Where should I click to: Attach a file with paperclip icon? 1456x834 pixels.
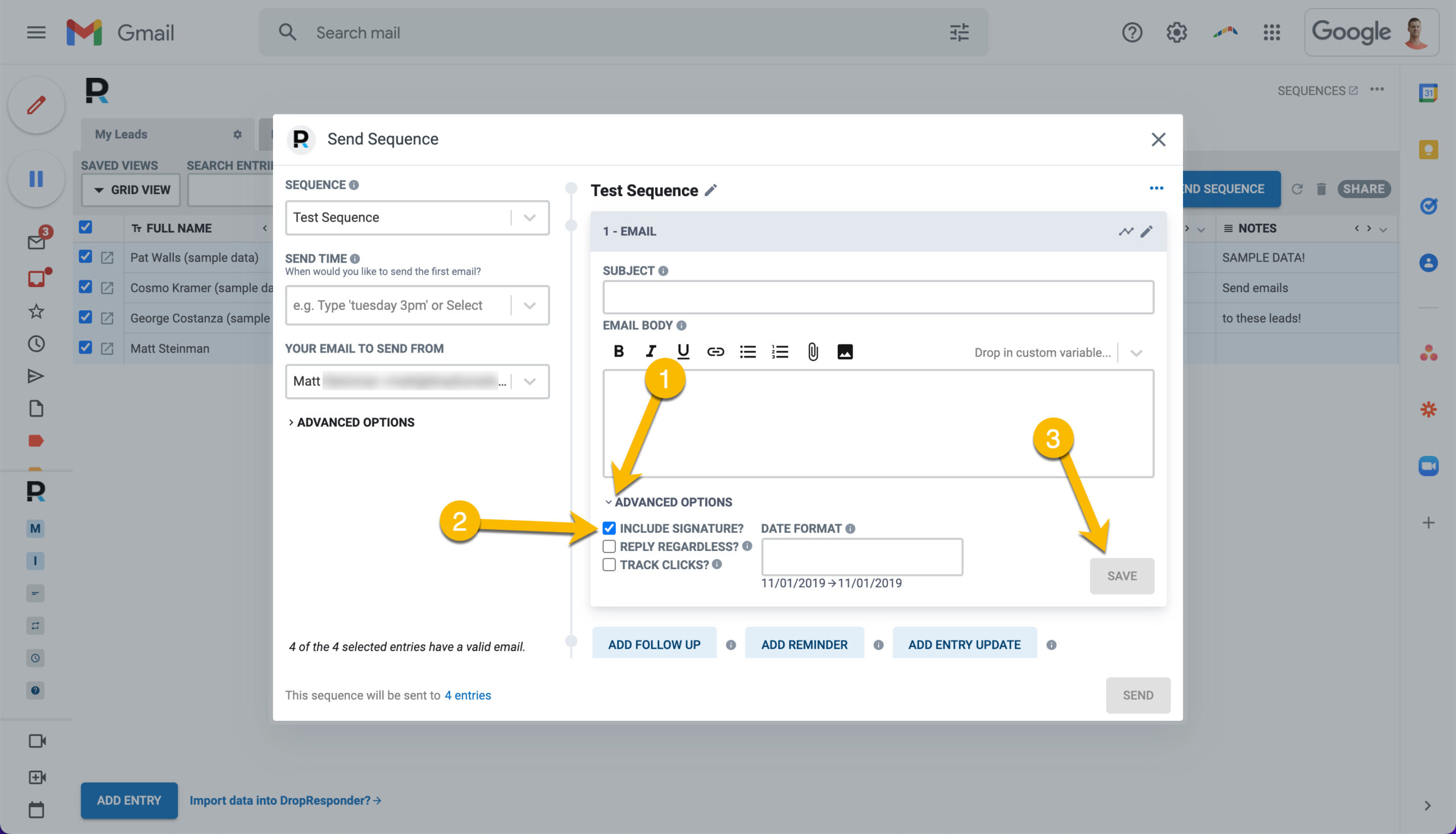point(813,351)
